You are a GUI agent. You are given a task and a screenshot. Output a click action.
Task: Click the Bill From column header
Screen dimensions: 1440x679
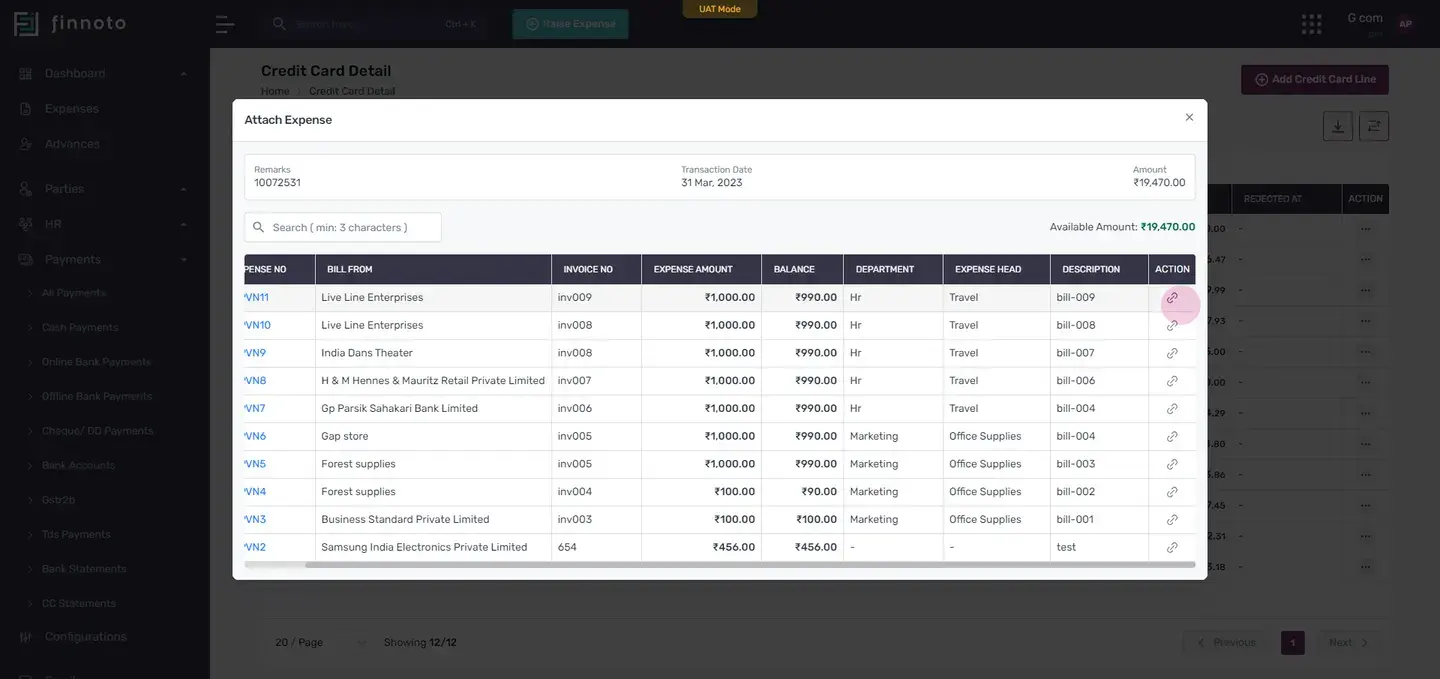coord(433,269)
